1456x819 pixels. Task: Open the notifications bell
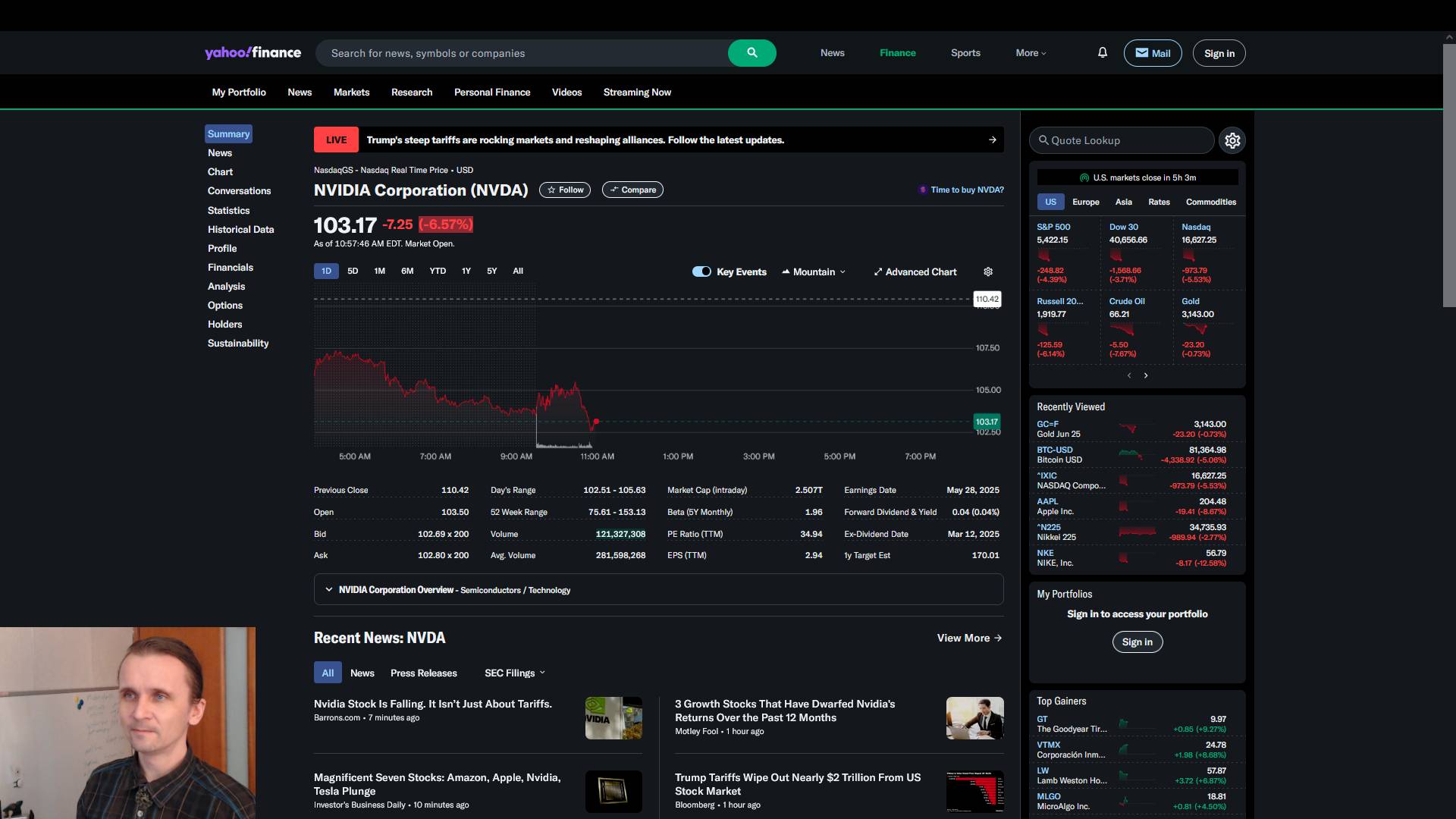[x=1103, y=53]
